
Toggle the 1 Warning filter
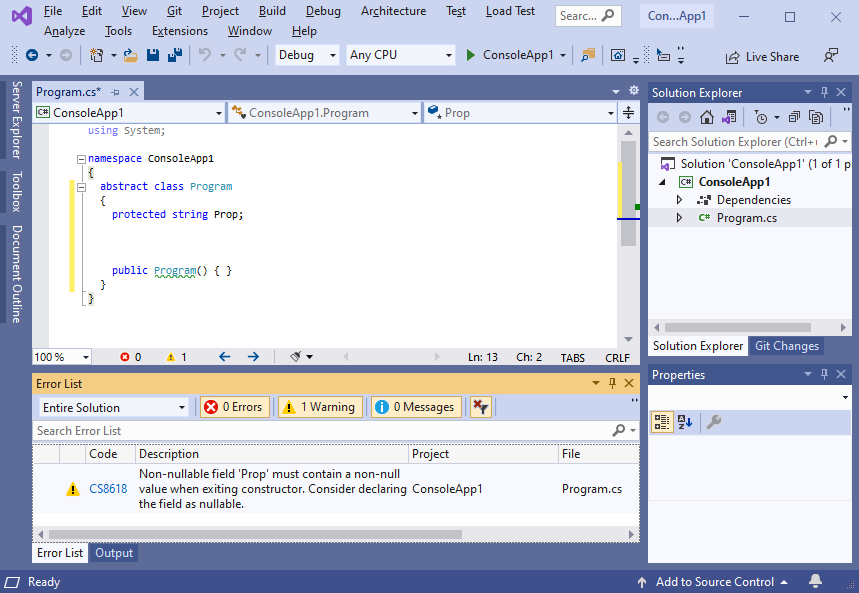click(320, 407)
